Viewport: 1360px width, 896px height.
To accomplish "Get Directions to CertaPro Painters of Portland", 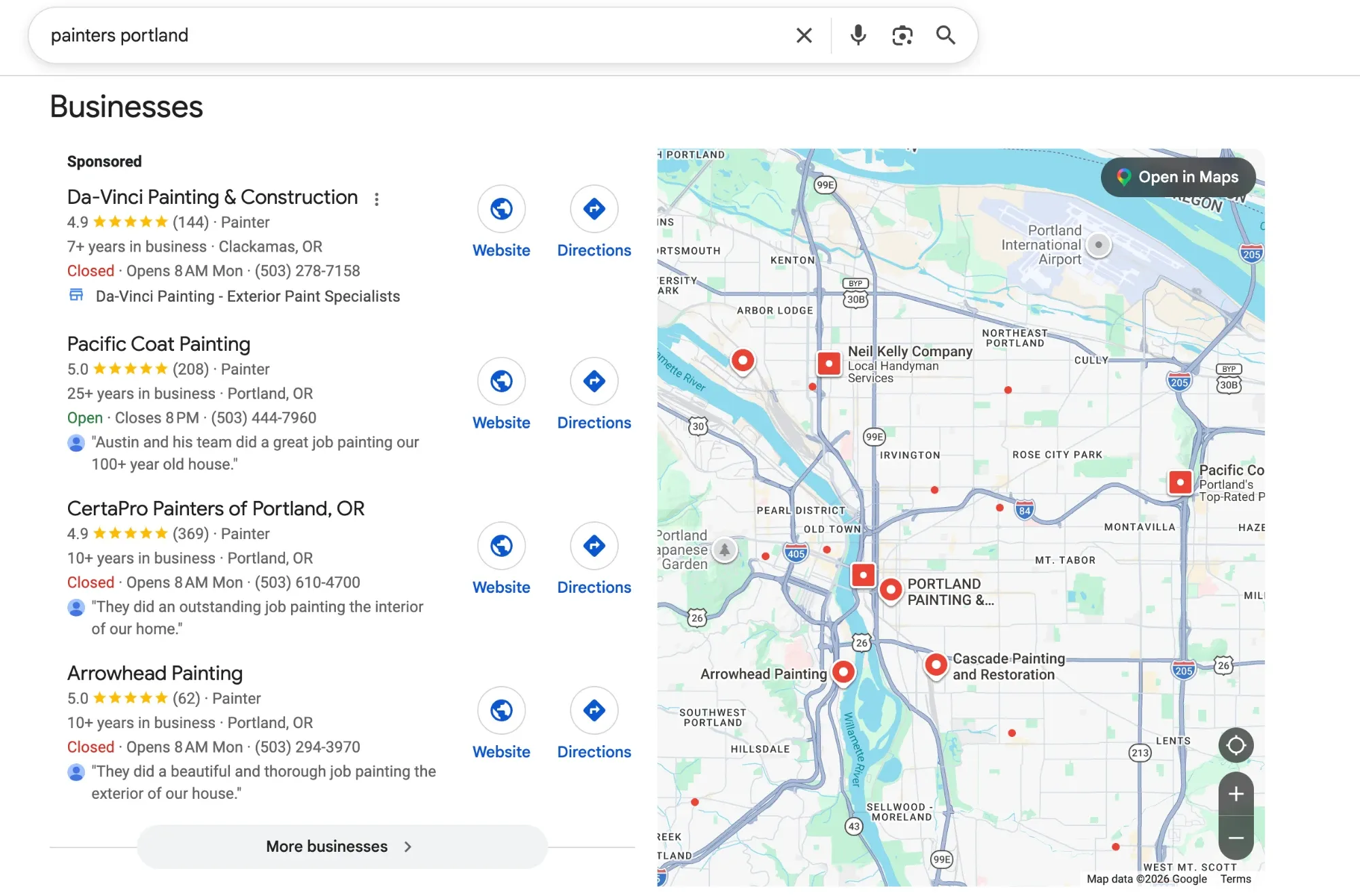I will 594,546.
